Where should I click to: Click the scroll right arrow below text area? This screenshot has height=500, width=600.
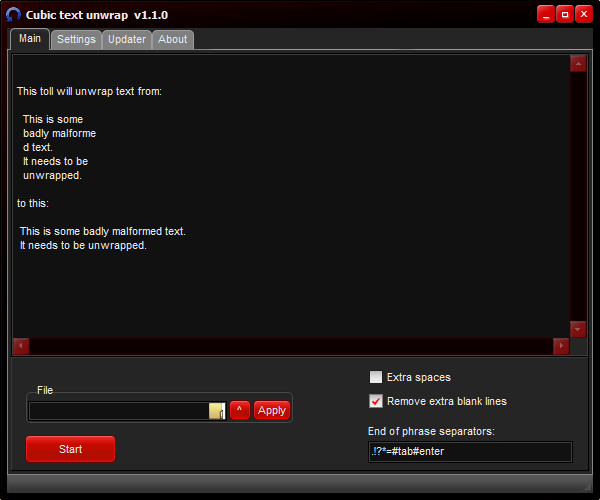click(561, 346)
